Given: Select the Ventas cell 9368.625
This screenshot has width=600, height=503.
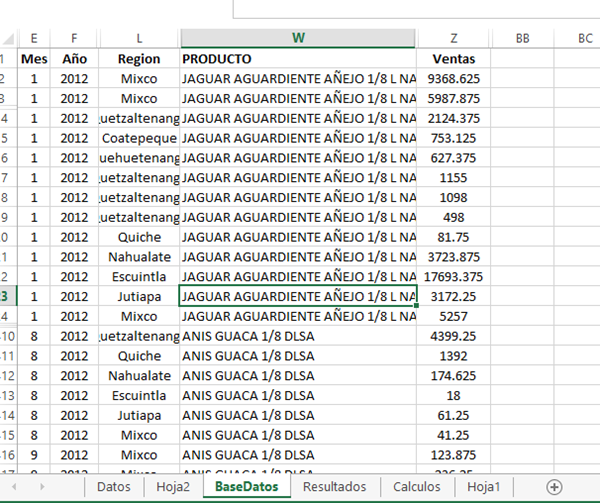Looking at the screenshot, I should 454,78.
